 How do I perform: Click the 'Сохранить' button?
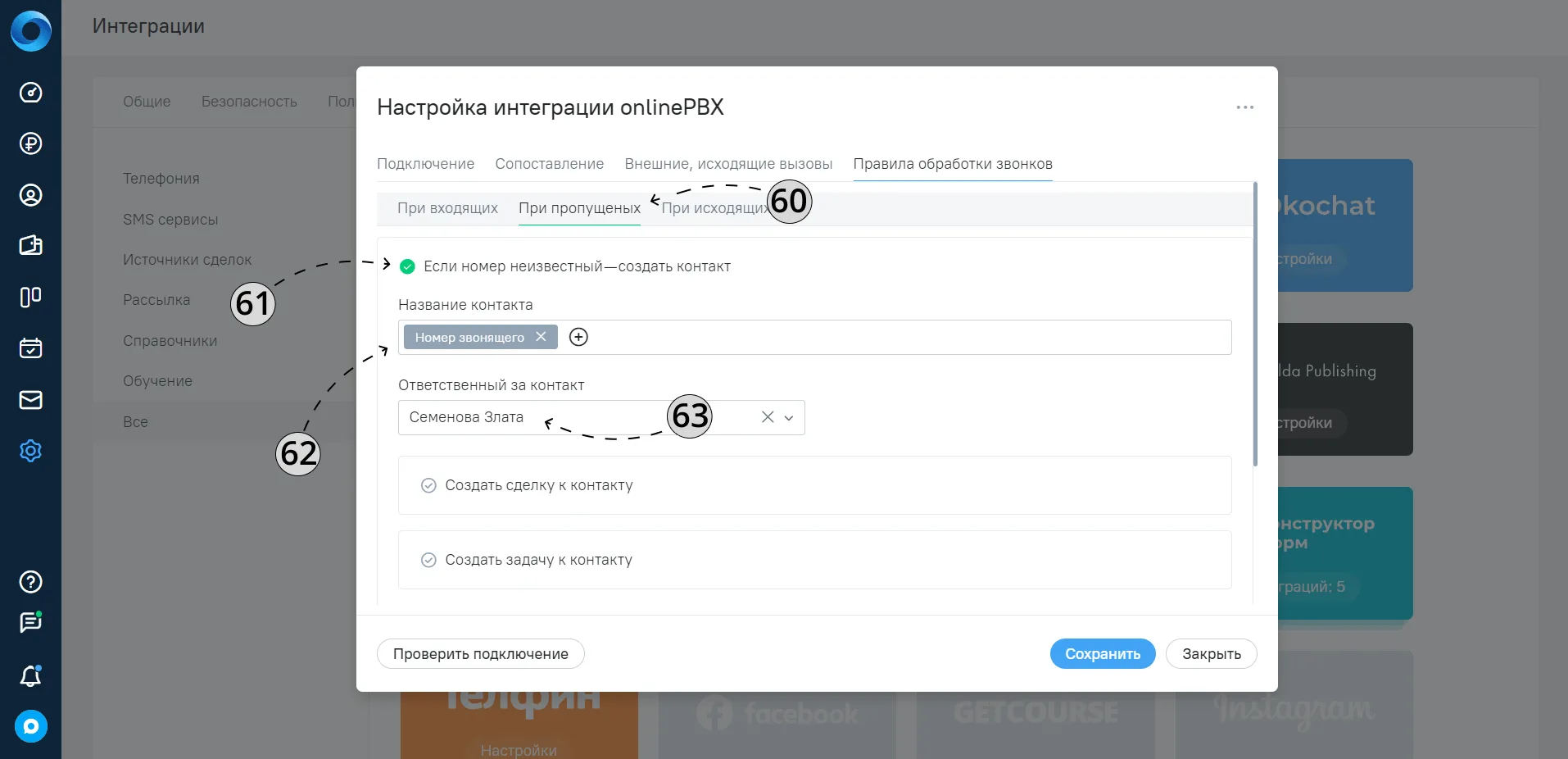point(1103,654)
